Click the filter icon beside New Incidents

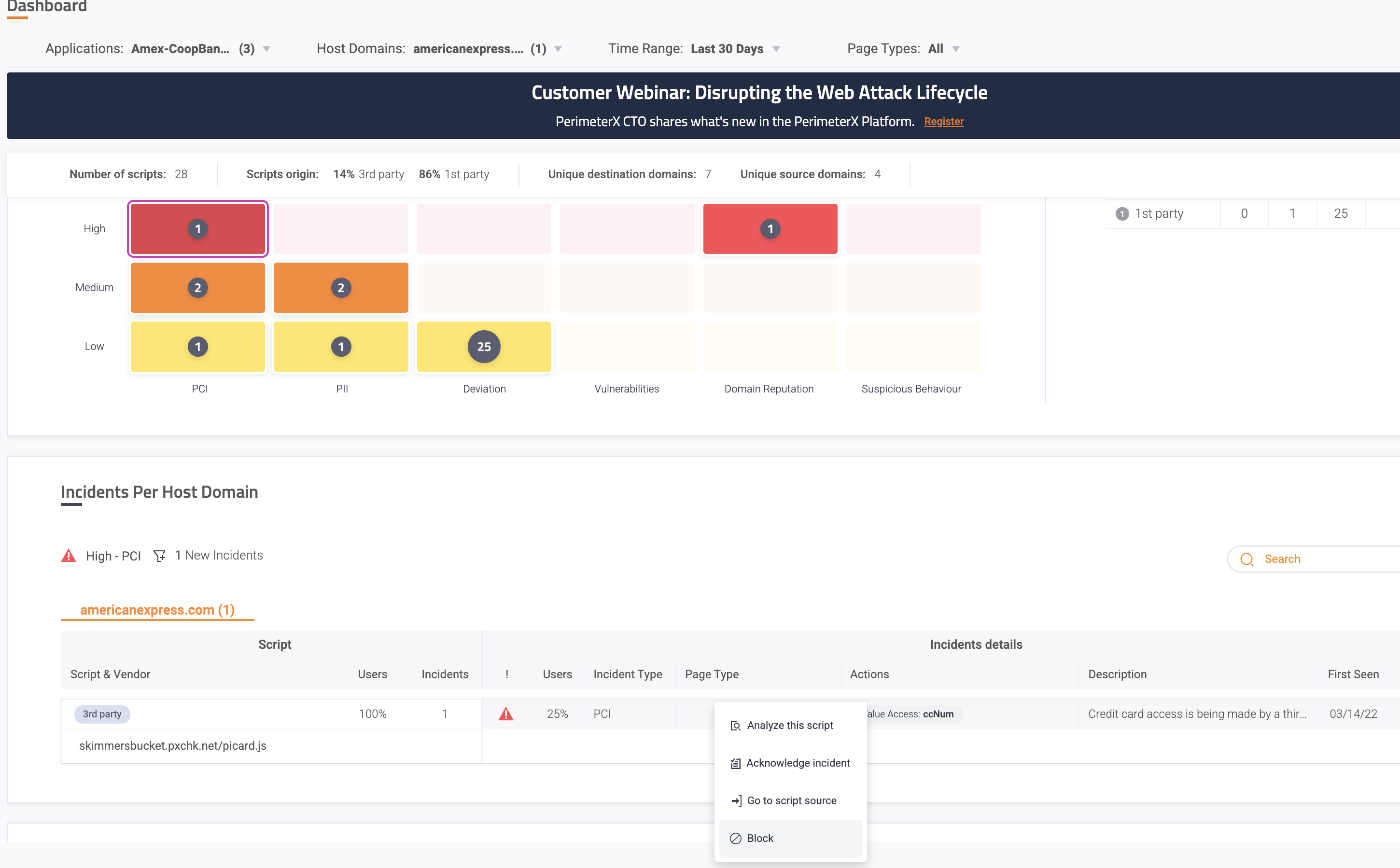point(160,556)
